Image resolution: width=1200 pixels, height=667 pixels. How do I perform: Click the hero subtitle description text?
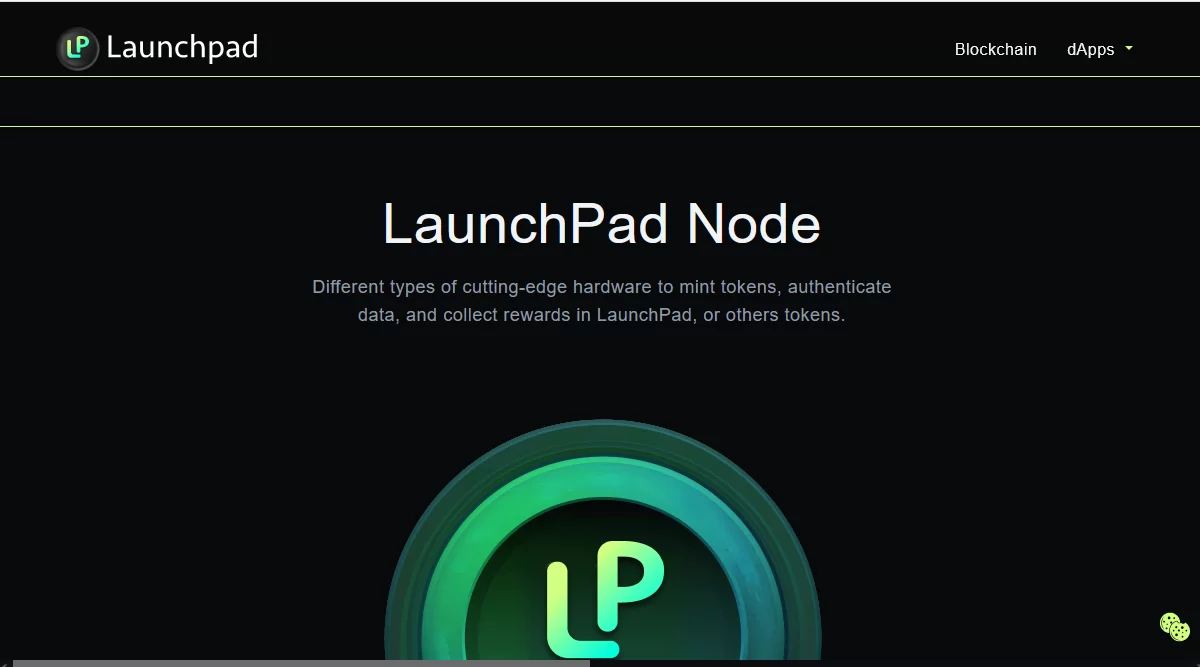click(600, 300)
